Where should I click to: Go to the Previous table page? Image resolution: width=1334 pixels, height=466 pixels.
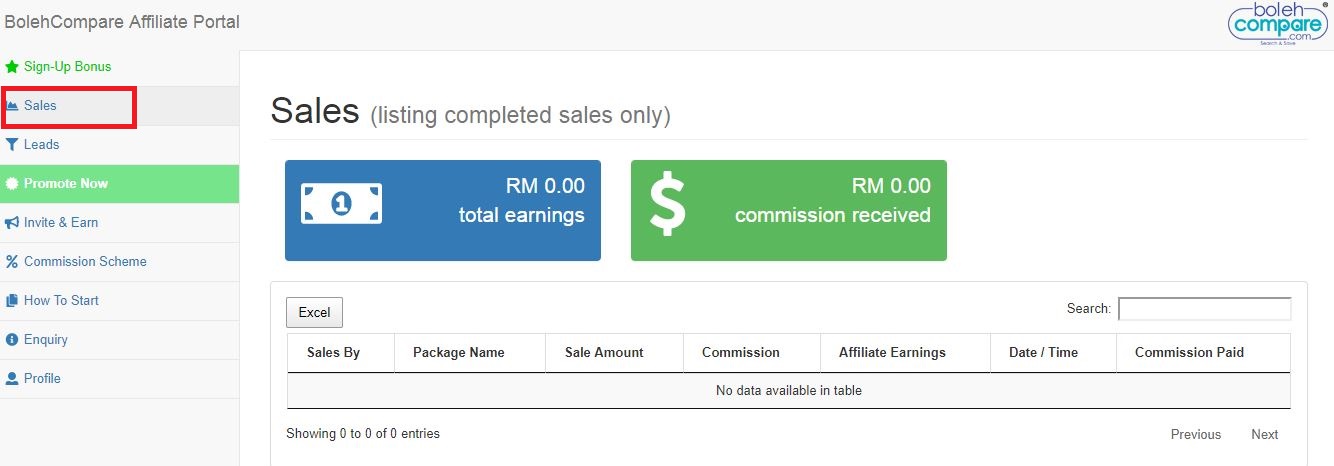pyautogui.click(x=1196, y=434)
